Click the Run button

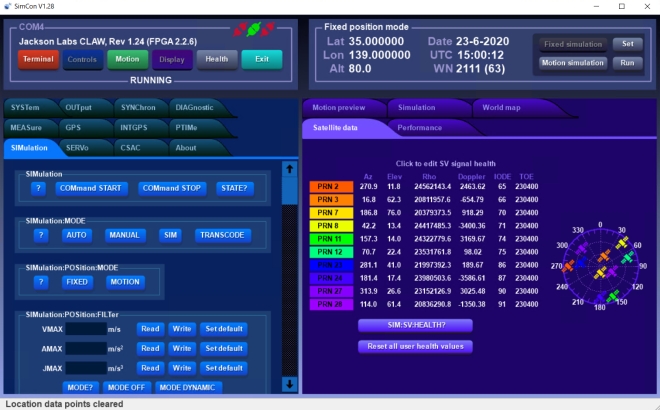(x=627, y=63)
